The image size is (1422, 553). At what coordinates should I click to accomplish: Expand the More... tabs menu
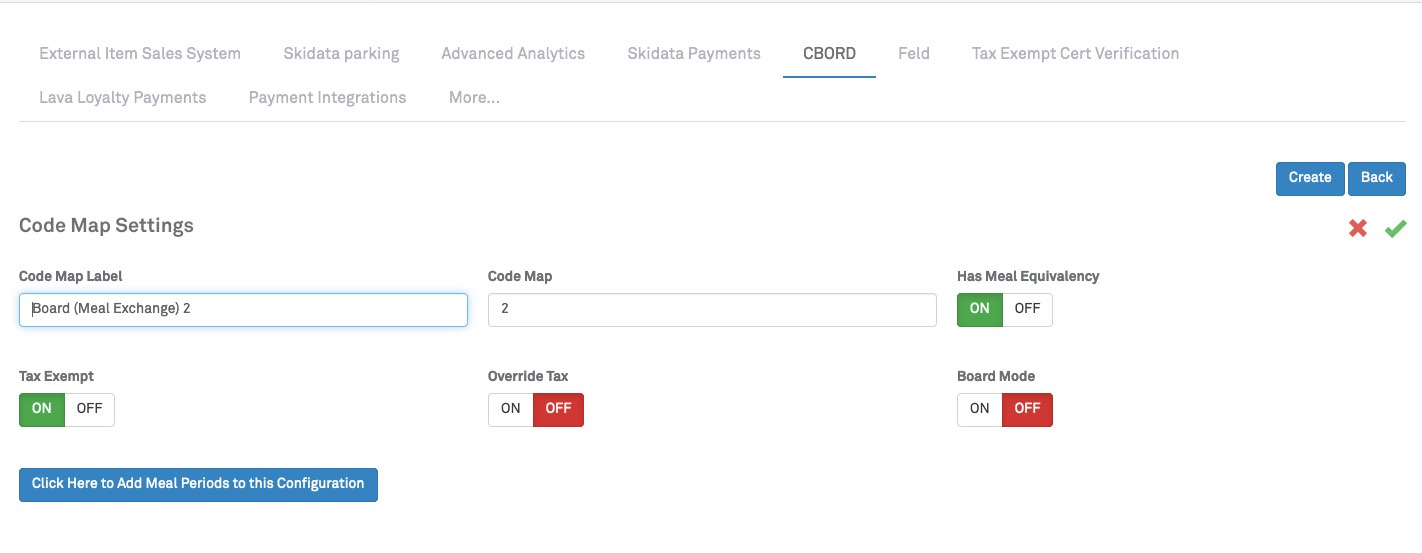pos(474,98)
